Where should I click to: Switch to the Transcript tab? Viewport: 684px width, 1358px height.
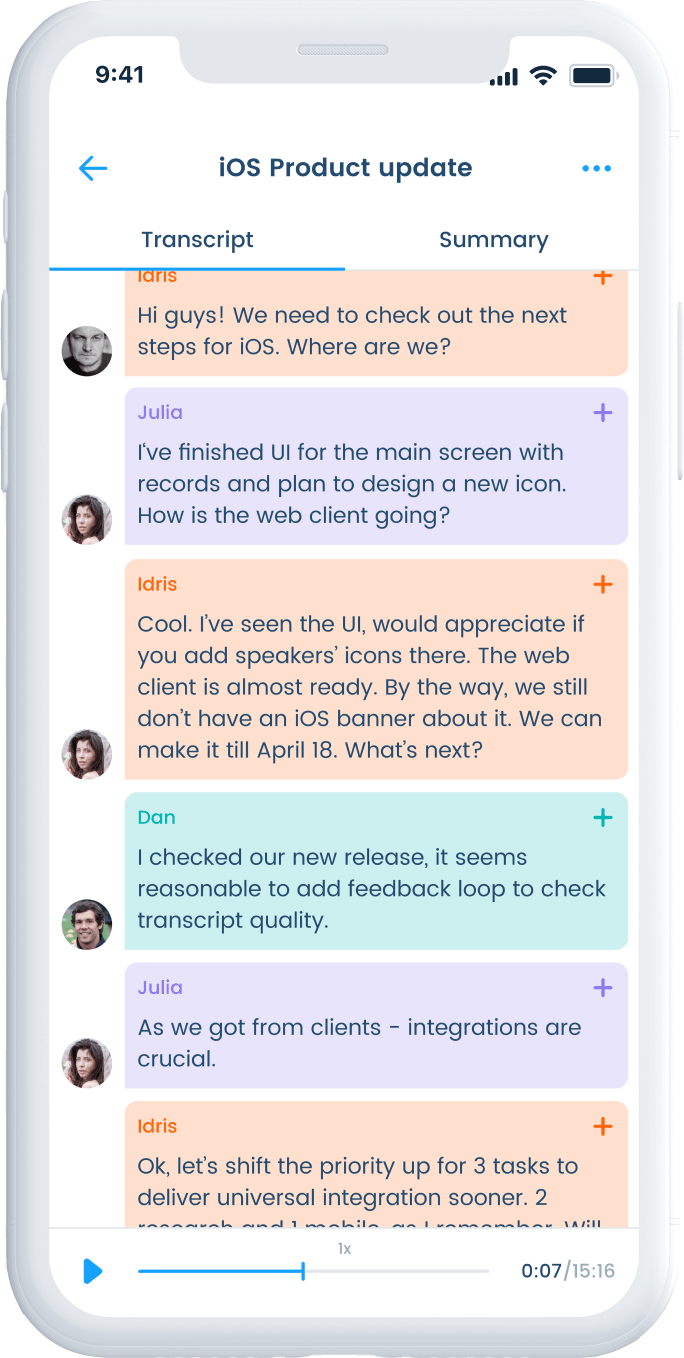[x=197, y=240]
